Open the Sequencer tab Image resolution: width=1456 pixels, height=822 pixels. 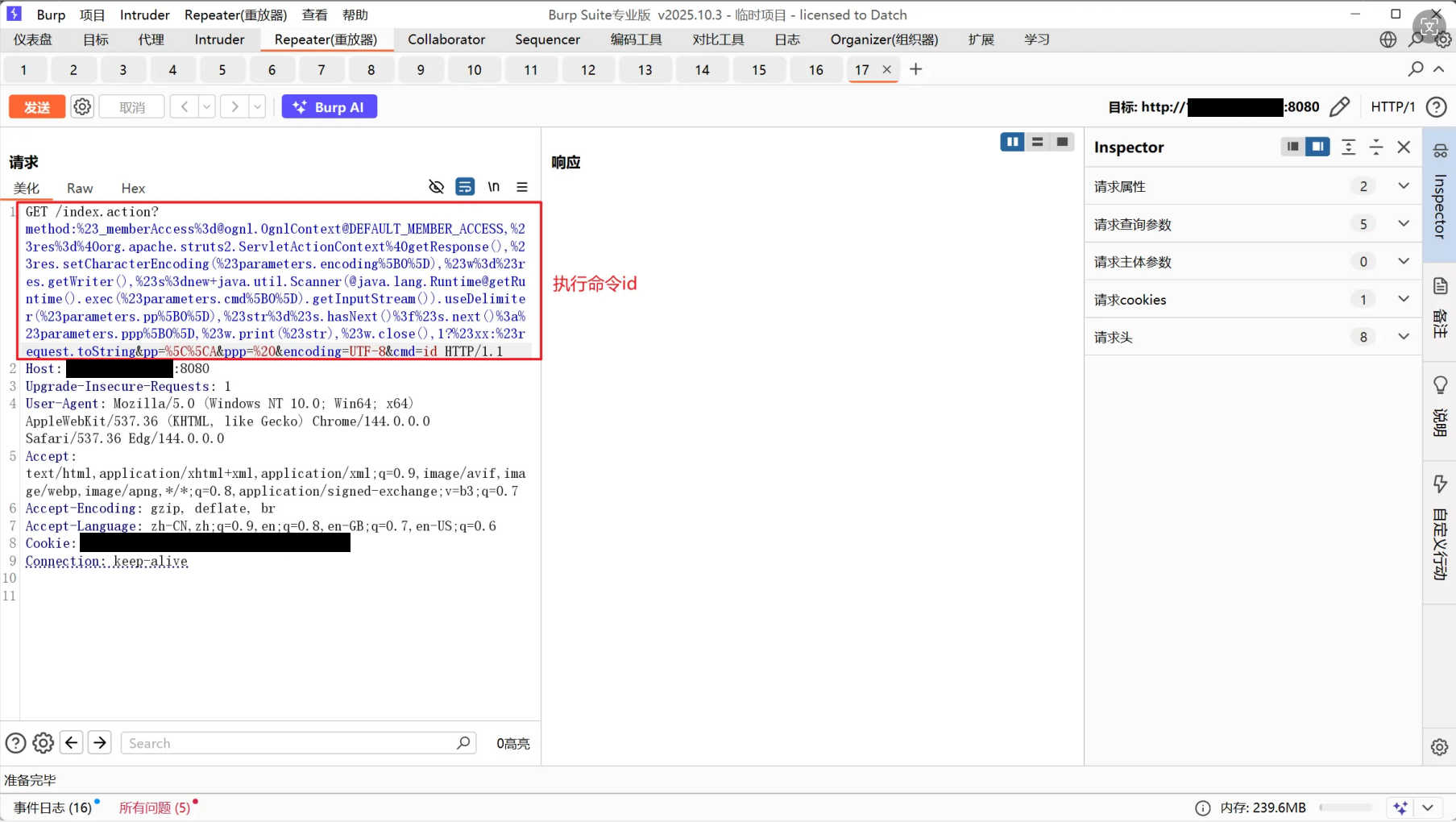[547, 39]
